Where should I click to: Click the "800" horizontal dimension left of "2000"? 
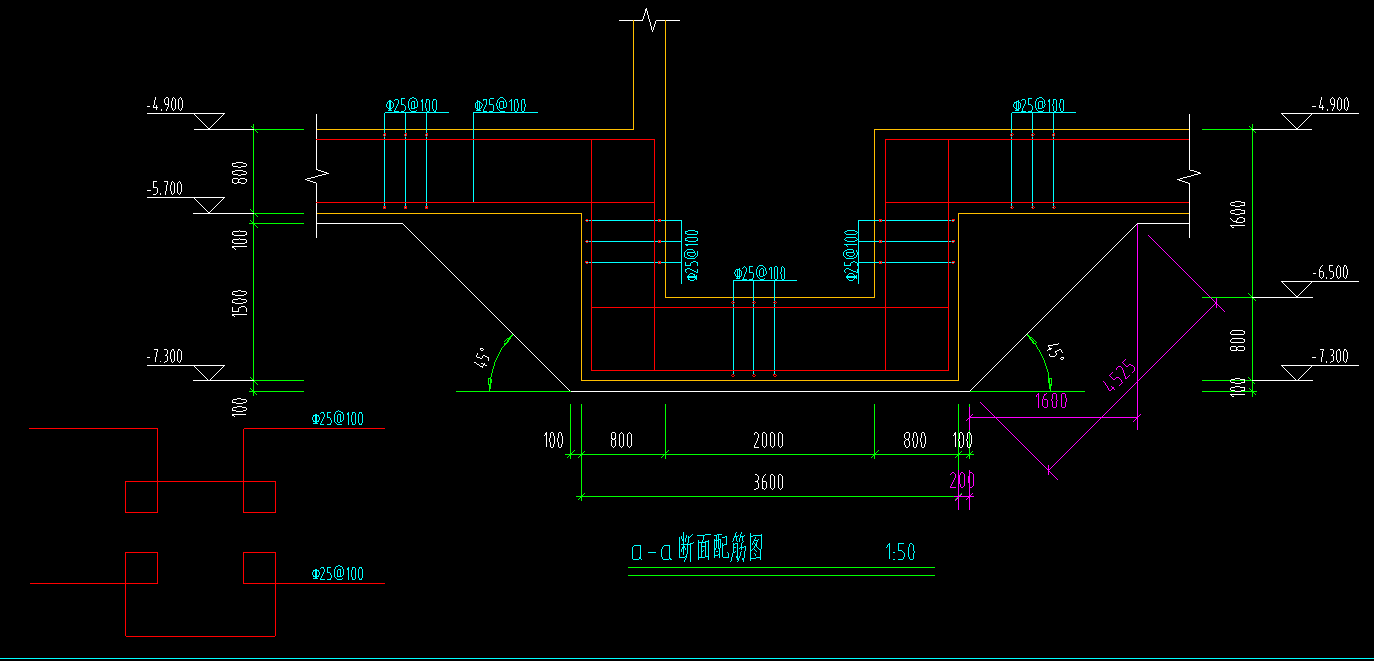(x=620, y=440)
